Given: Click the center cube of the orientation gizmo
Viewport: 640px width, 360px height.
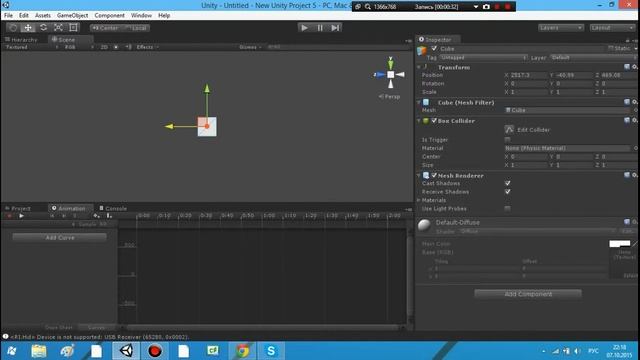Looking at the screenshot, I should pyautogui.click(x=391, y=75).
